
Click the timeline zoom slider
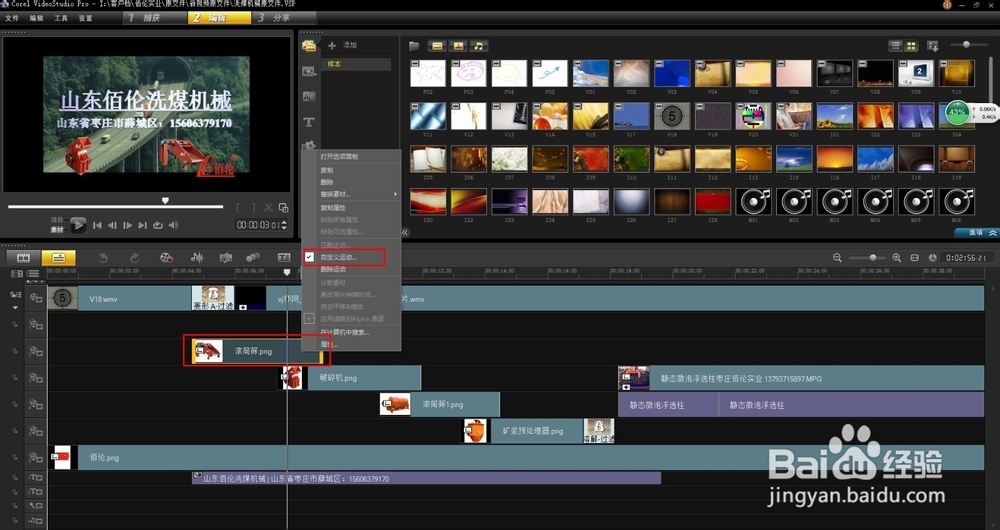click(x=874, y=258)
